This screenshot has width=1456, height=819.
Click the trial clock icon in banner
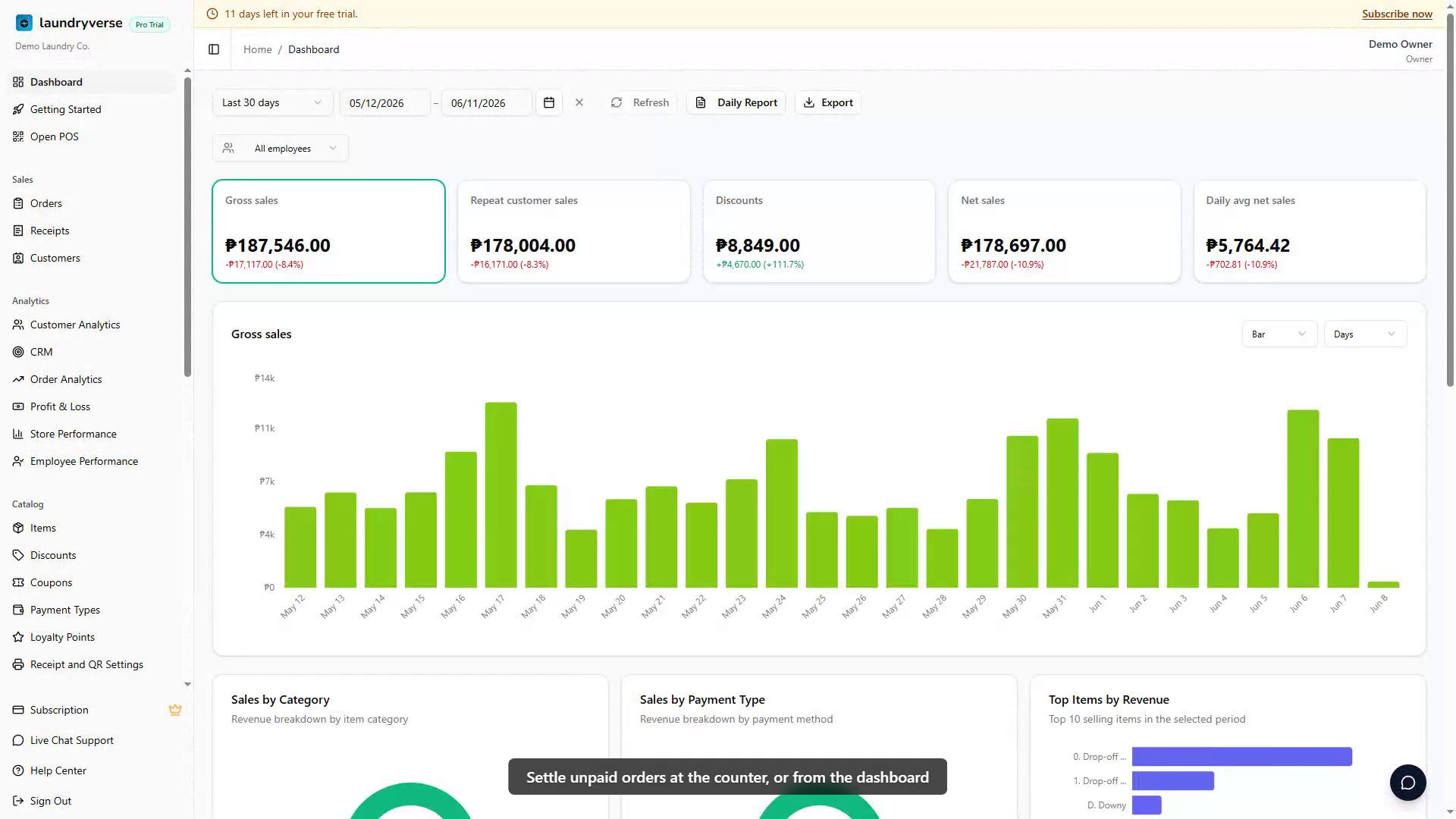click(x=212, y=14)
